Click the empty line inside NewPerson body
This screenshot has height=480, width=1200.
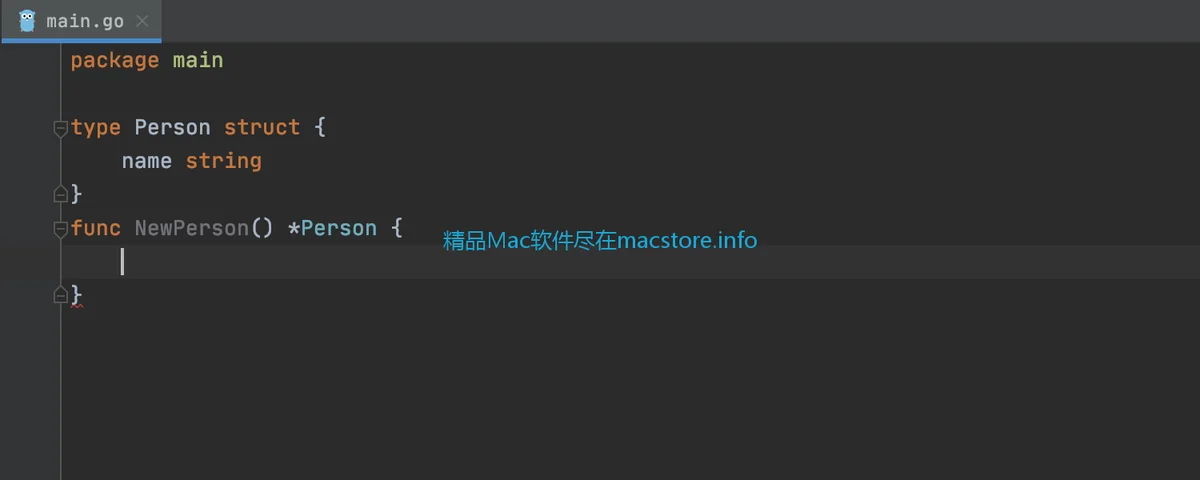(630, 262)
